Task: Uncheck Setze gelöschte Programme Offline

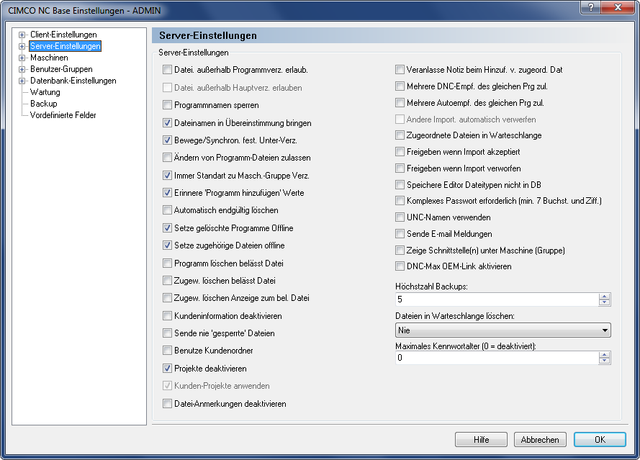Action: tap(167, 228)
